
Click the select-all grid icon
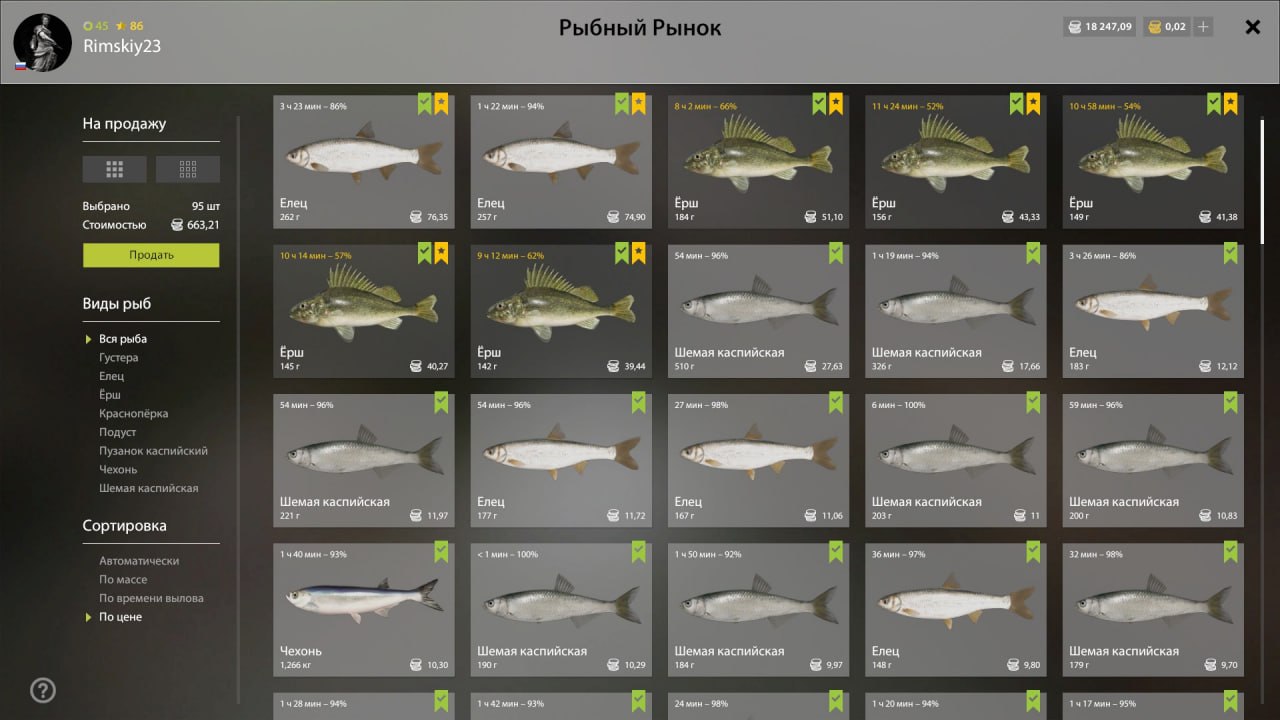point(115,169)
